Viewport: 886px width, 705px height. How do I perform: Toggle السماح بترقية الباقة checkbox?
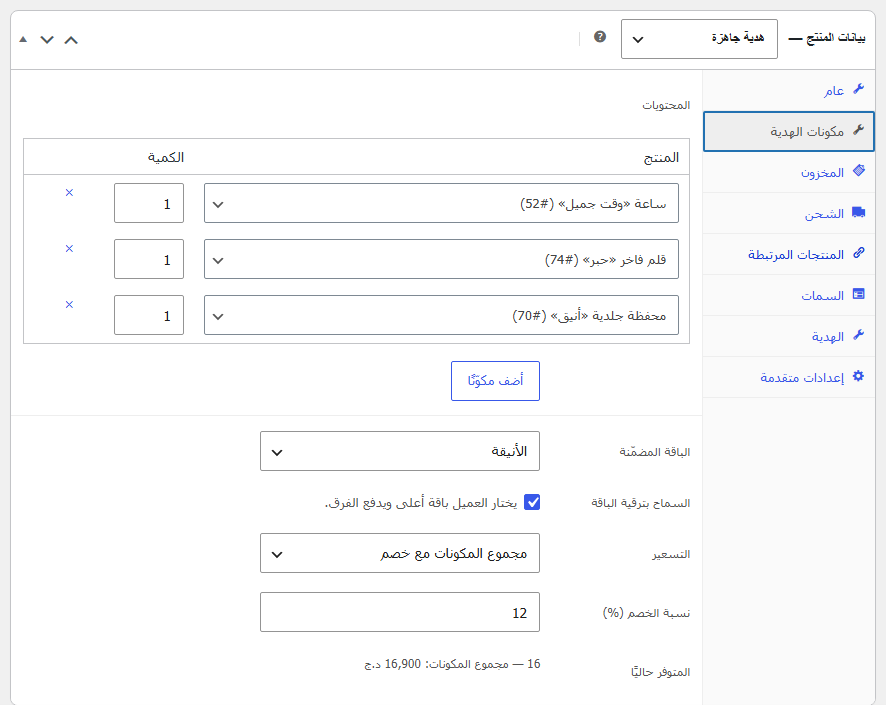click(x=532, y=502)
